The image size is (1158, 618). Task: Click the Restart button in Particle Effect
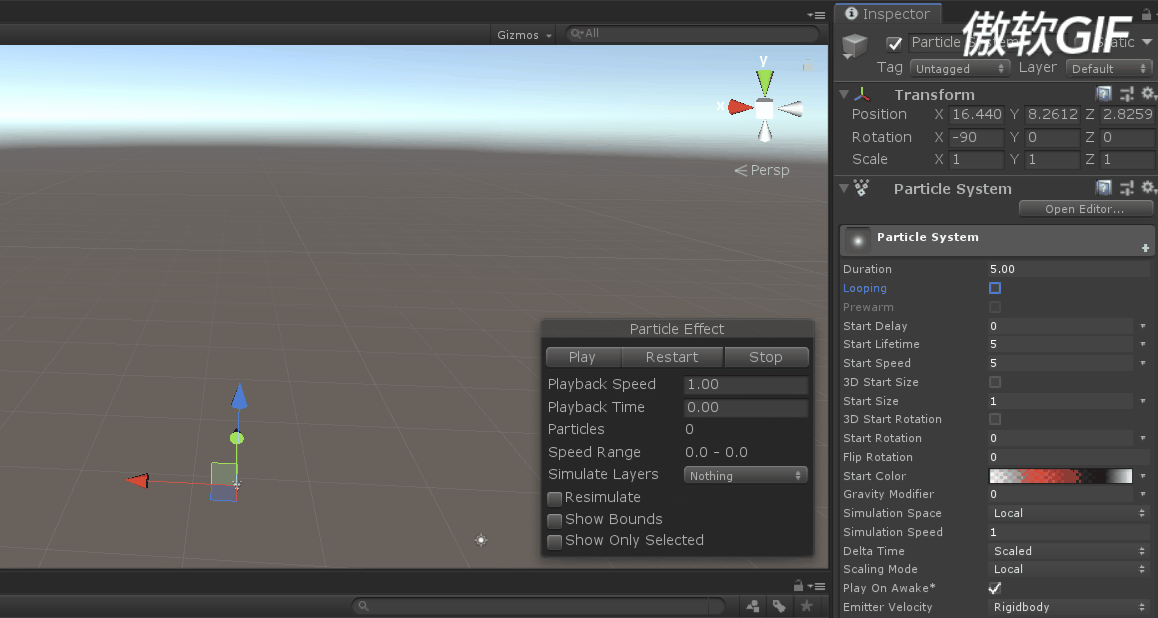pyautogui.click(x=672, y=357)
